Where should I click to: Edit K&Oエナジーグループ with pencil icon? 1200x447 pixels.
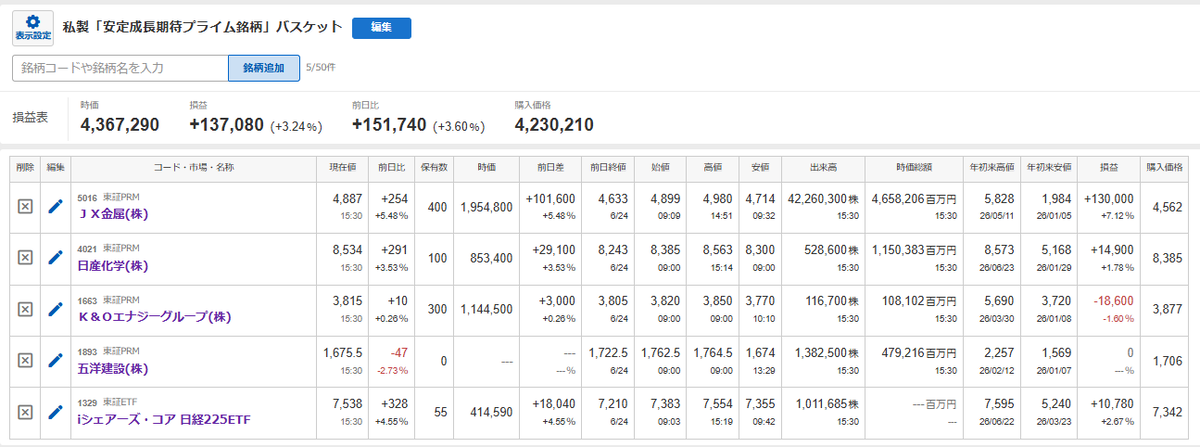coord(55,308)
